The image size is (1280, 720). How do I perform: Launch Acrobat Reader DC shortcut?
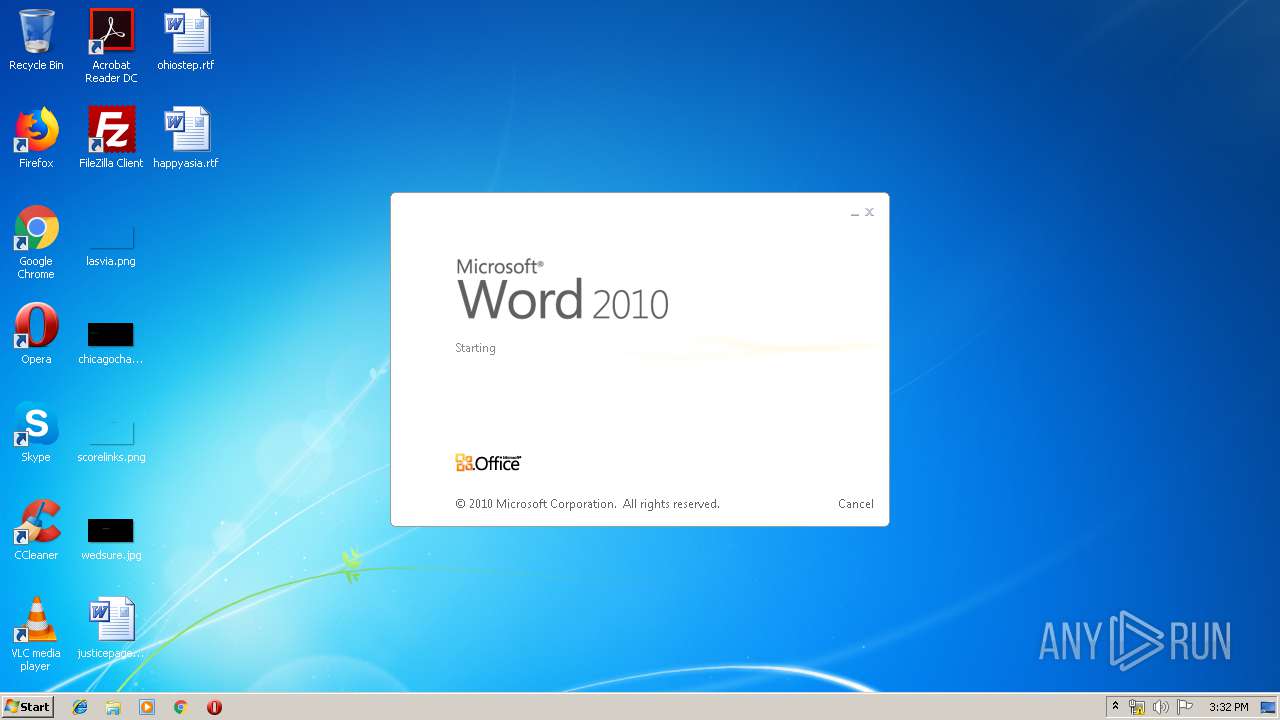111,46
